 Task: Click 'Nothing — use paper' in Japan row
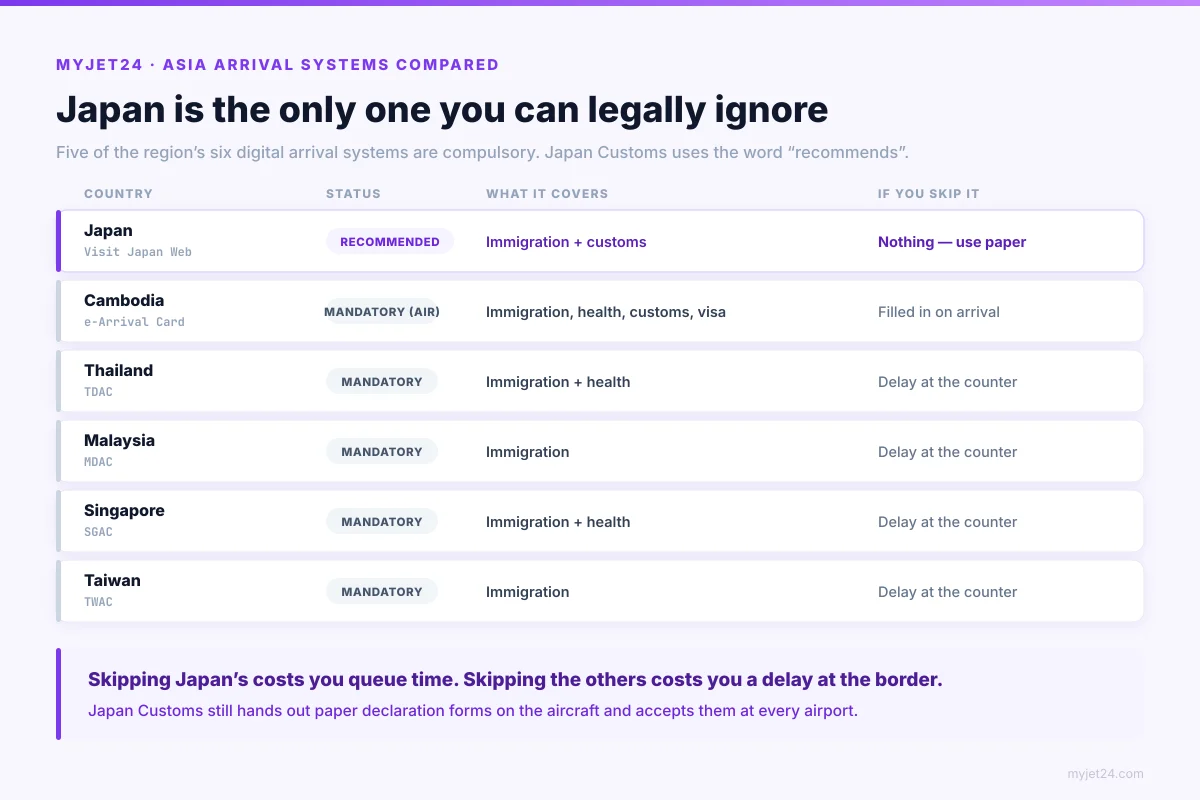(952, 242)
